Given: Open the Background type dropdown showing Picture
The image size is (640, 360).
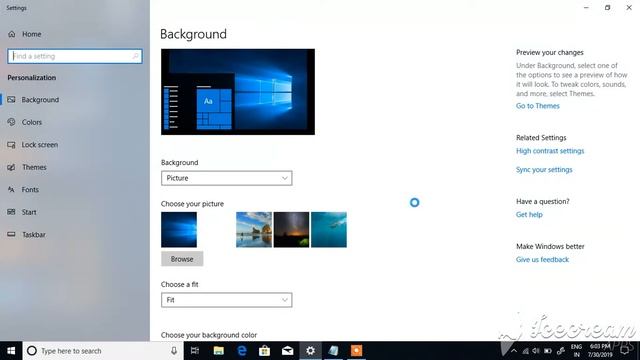Looking at the screenshot, I should pyautogui.click(x=227, y=178).
